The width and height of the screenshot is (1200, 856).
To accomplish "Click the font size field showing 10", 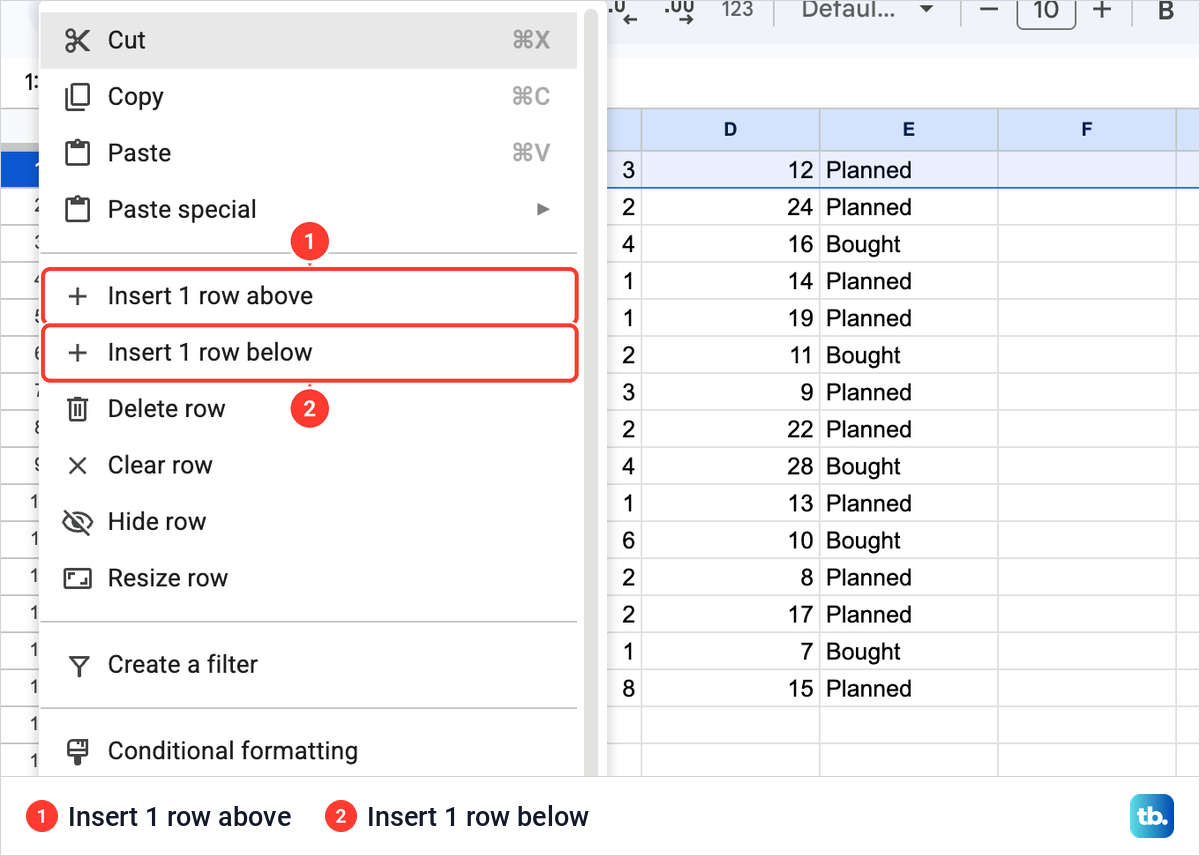I will click(x=1046, y=12).
